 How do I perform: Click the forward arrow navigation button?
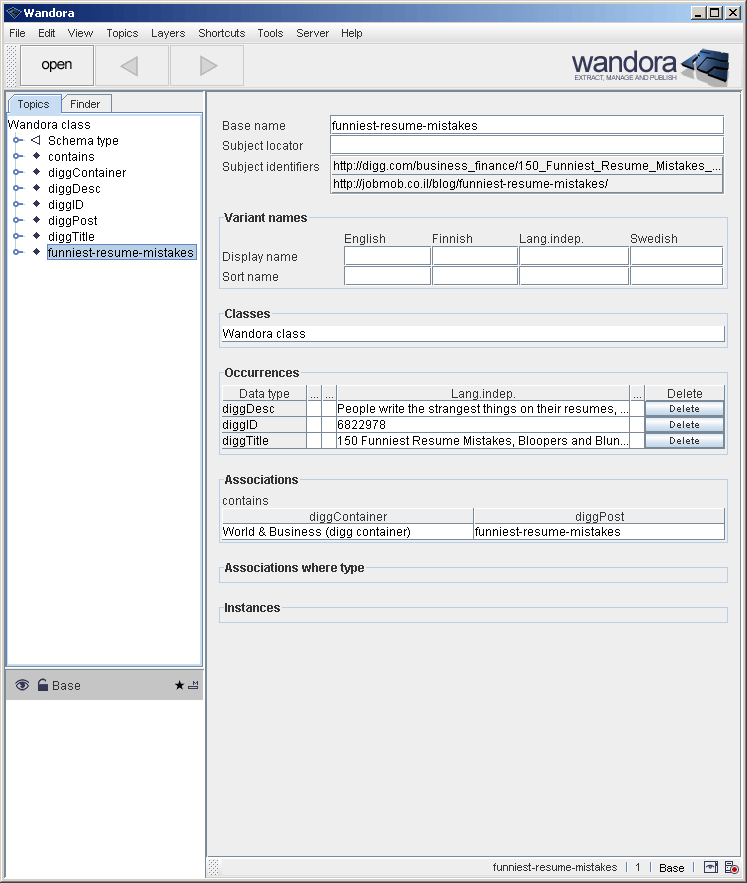click(x=207, y=66)
